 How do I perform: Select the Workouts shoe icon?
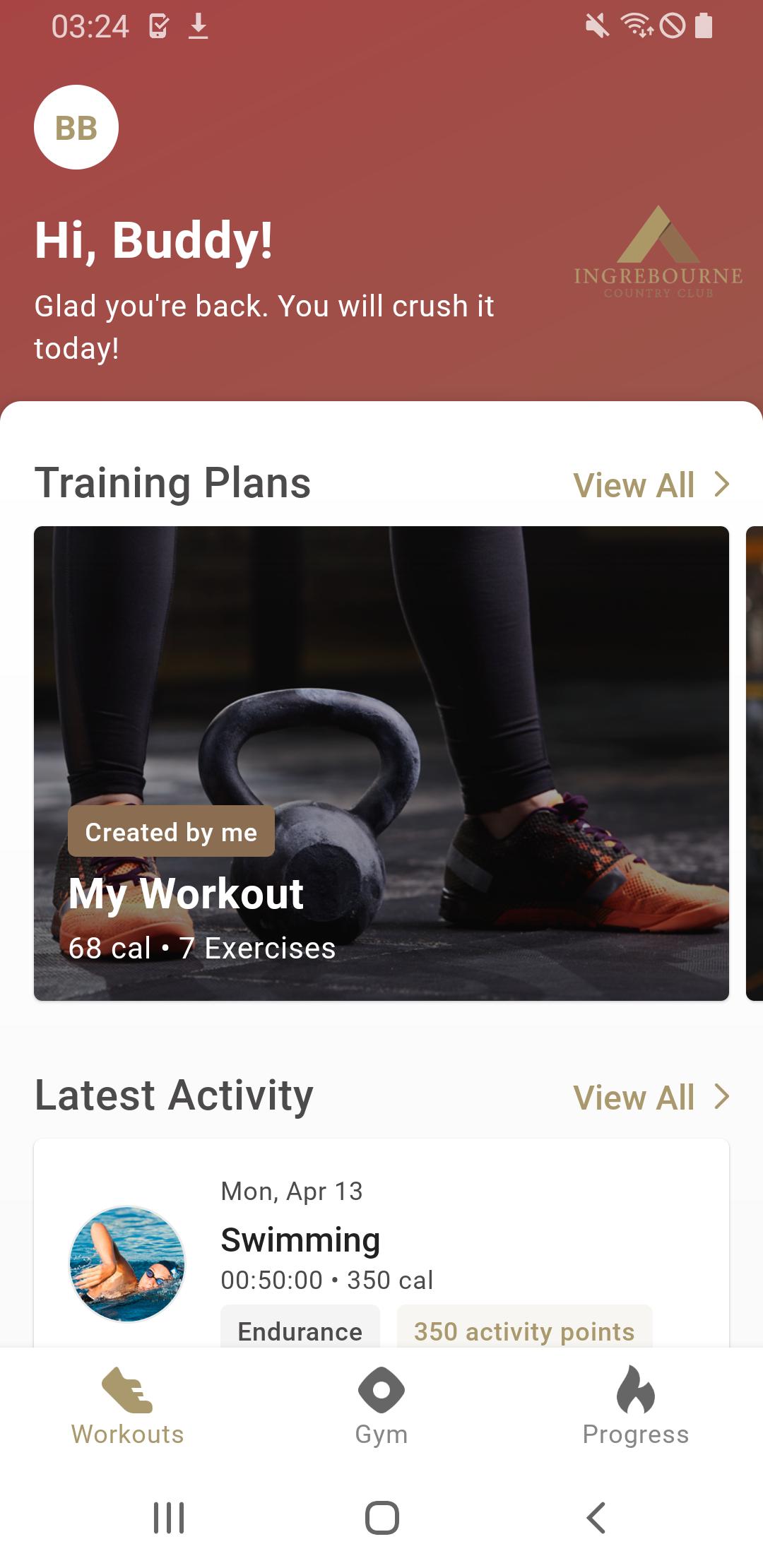[x=127, y=1389]
